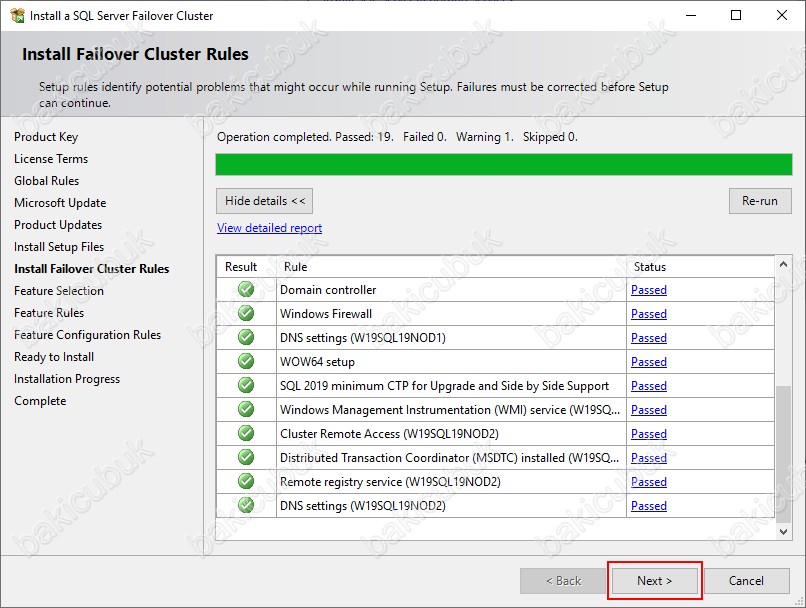This screenshot has width=806, height=608.
Task: Open Passed link for Cluster Remote Access
Action: pos(649,434)
